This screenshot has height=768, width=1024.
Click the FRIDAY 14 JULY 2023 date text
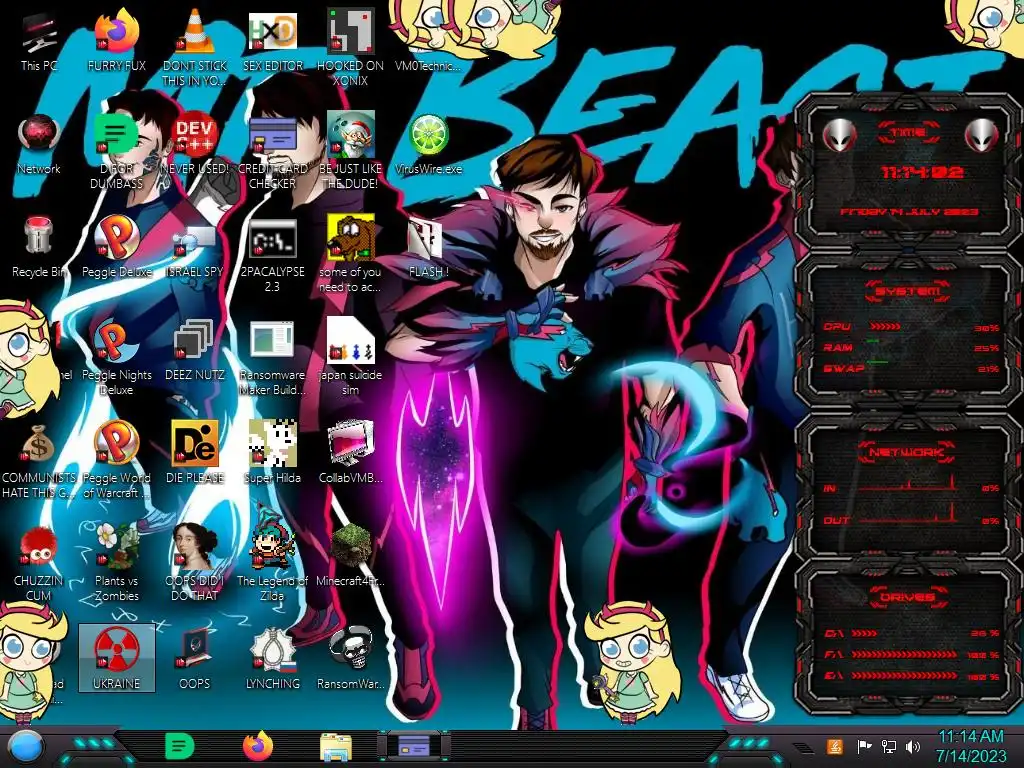coord(908,212)
